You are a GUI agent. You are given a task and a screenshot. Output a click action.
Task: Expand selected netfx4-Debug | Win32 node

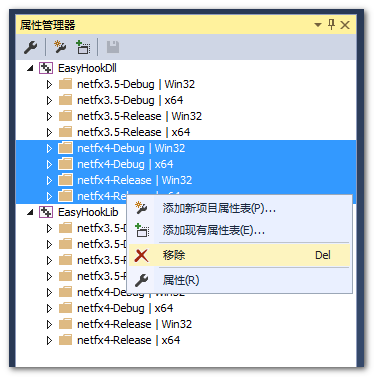click(x=49, y=148)
